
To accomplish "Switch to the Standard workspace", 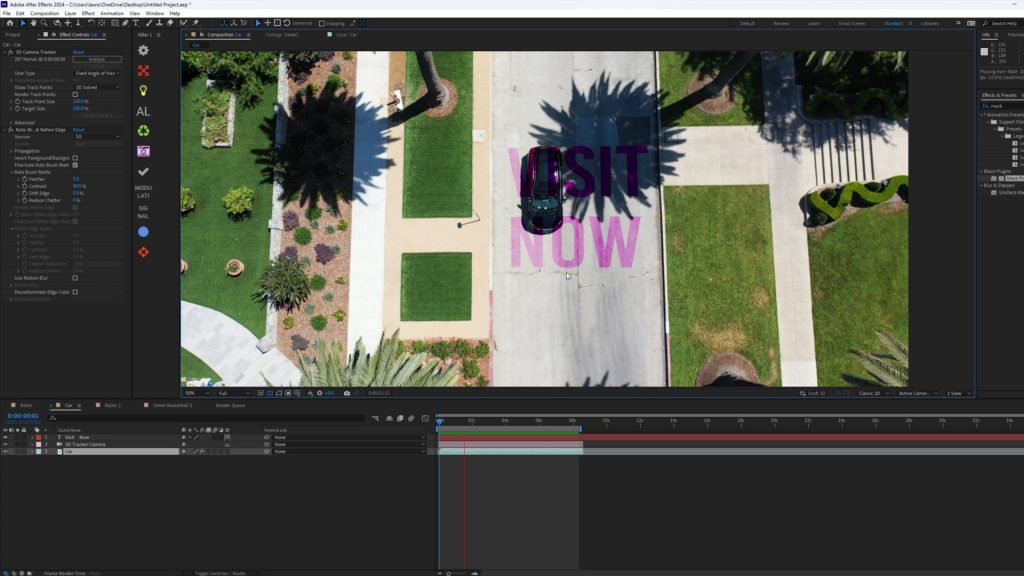I will [x=893, y=24].
